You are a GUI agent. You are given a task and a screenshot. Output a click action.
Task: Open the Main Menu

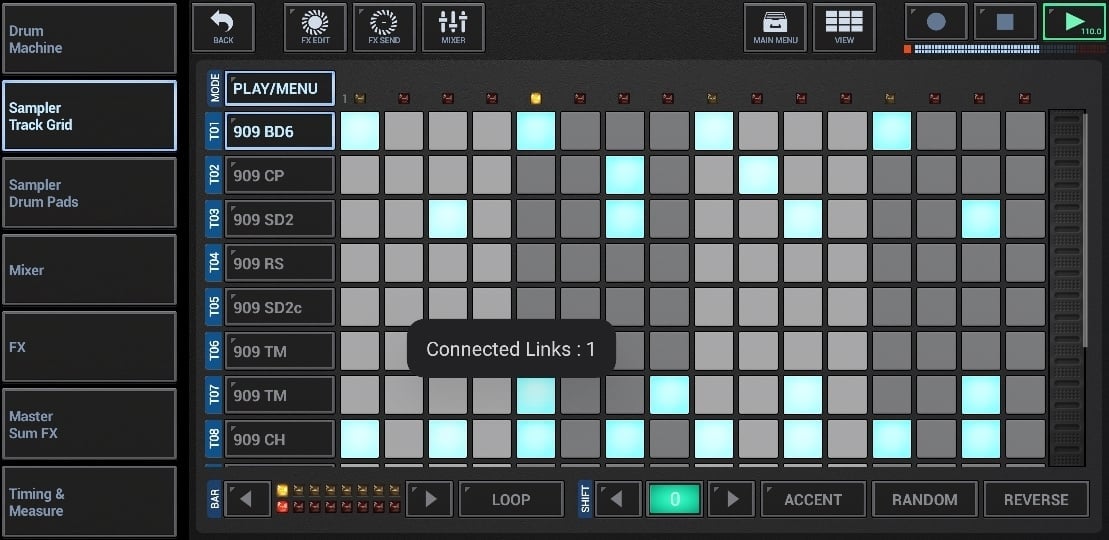775,28
